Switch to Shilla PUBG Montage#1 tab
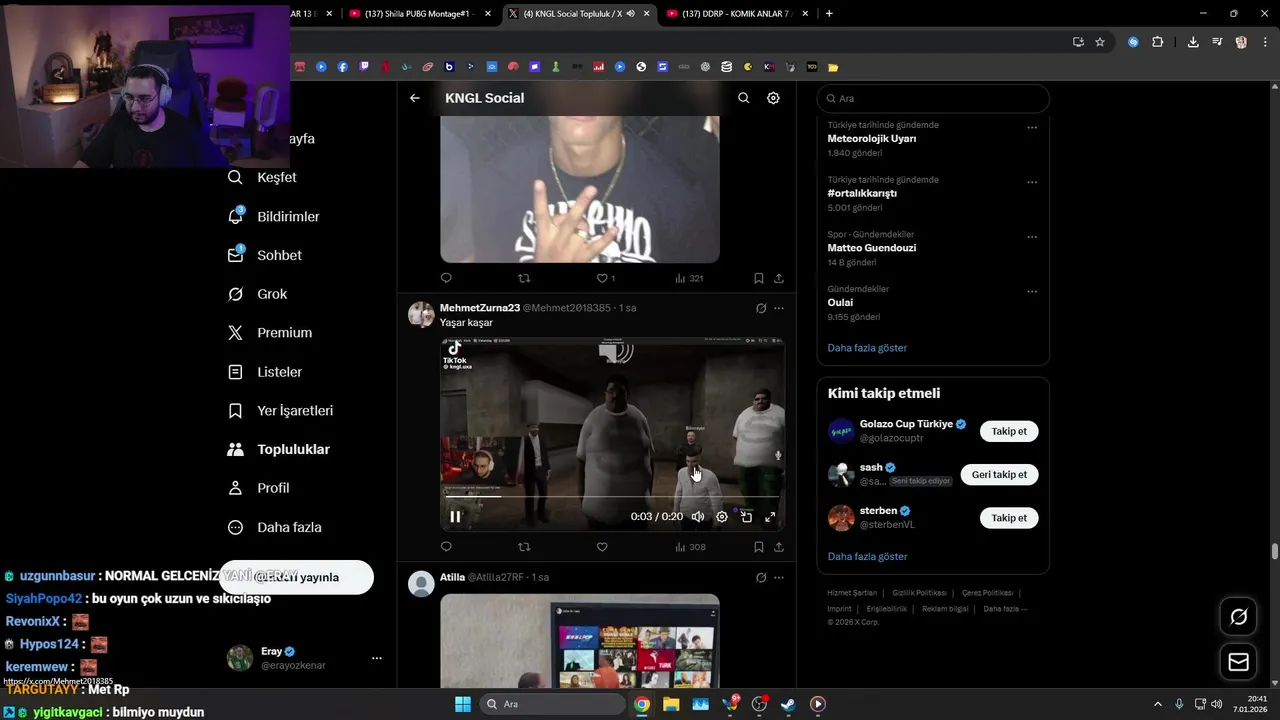Viewport: 1280px width, 720px height. click(418, 13)
